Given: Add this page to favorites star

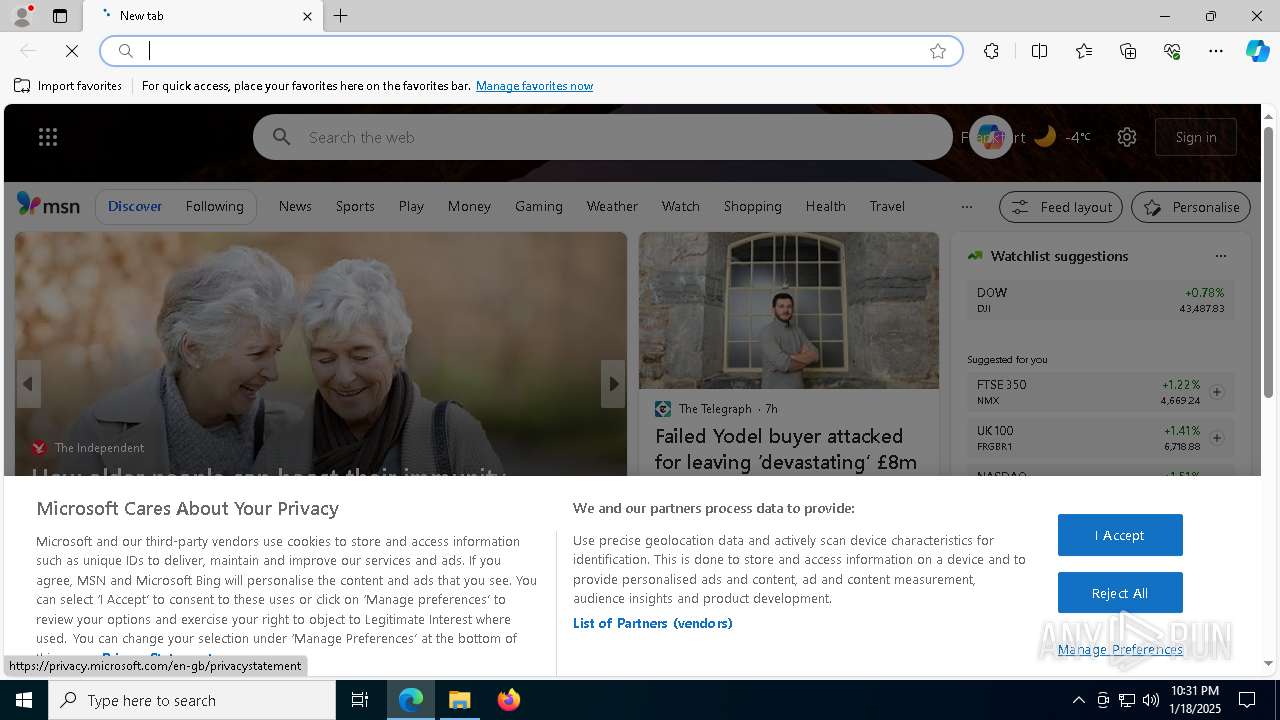Looking at the screenshot, I should [x=938, y=51].
